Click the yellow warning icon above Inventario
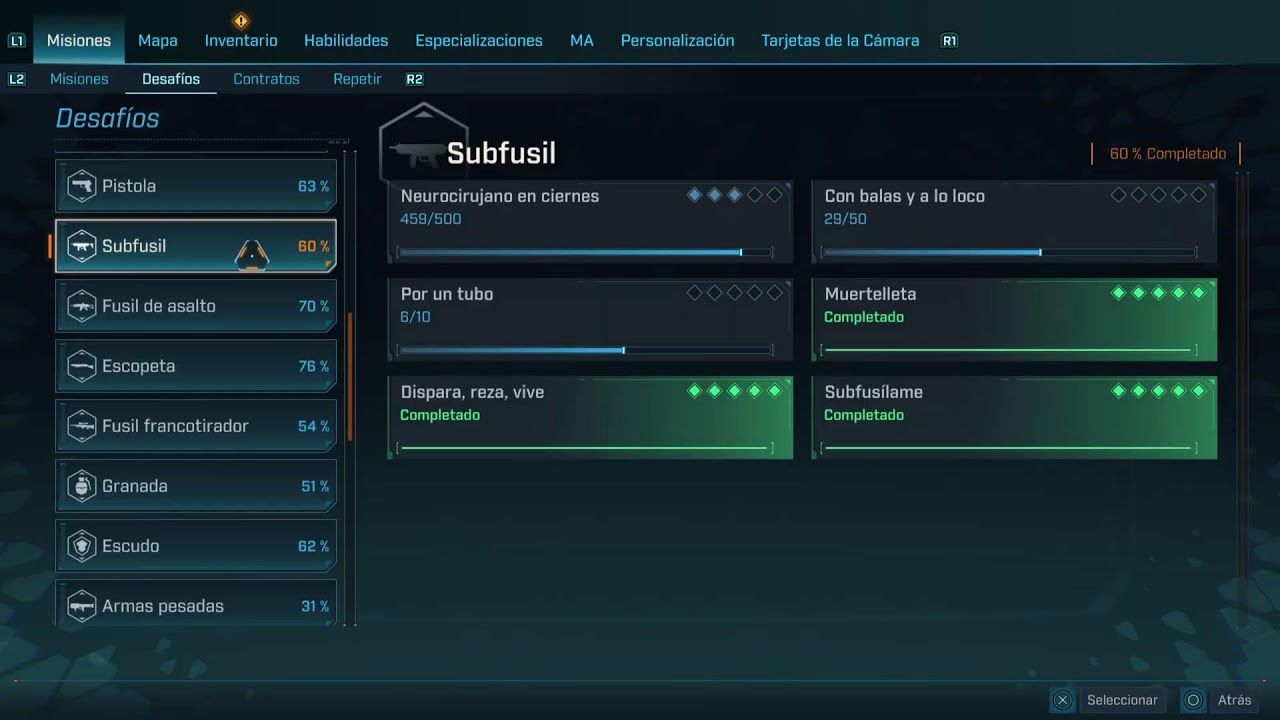Screen dimensions: 1280x720 coord(241,20)
